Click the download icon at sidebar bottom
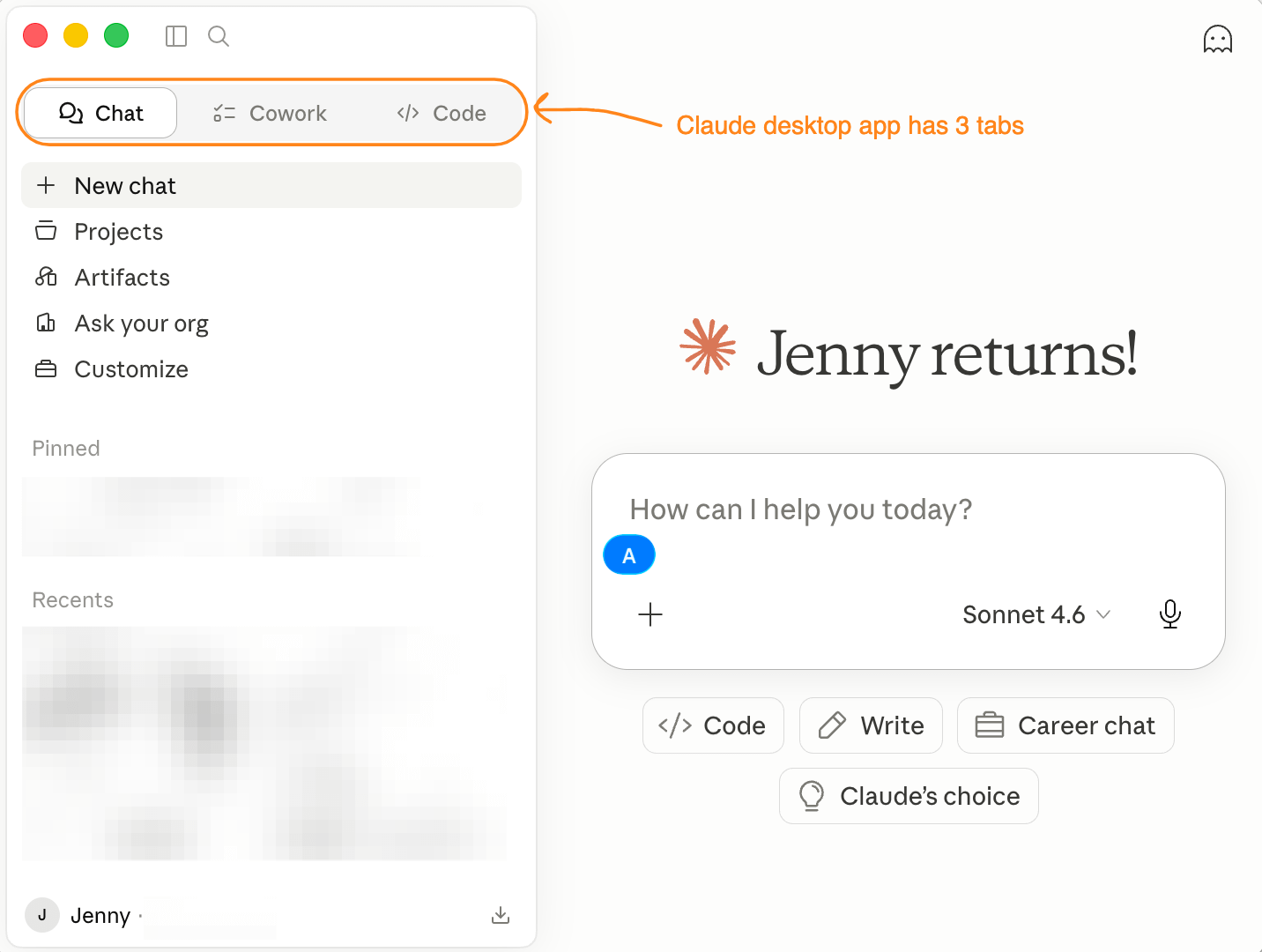The height and width of the screenshot is (952, 1262). pos(501,915)
